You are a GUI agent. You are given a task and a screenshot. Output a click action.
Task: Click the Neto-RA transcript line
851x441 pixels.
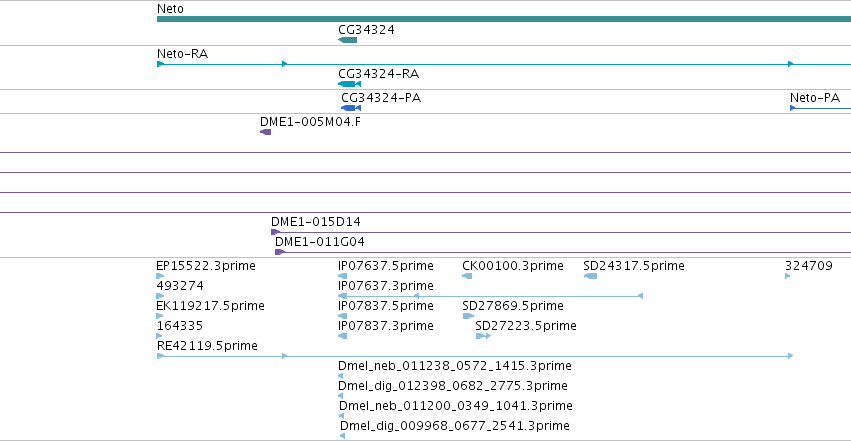(504, 64)
